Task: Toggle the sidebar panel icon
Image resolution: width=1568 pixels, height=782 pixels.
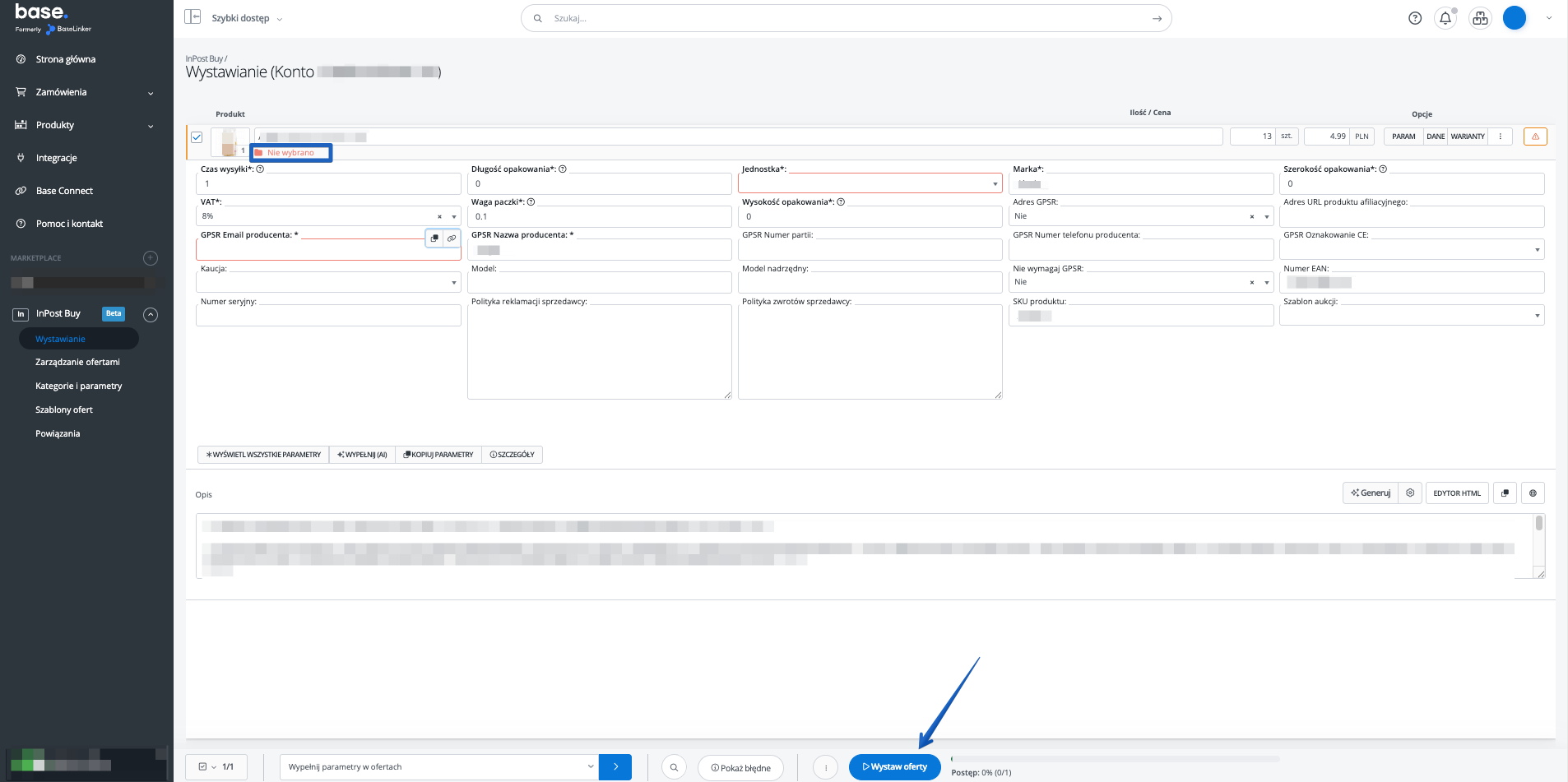Action: point(193,17)
